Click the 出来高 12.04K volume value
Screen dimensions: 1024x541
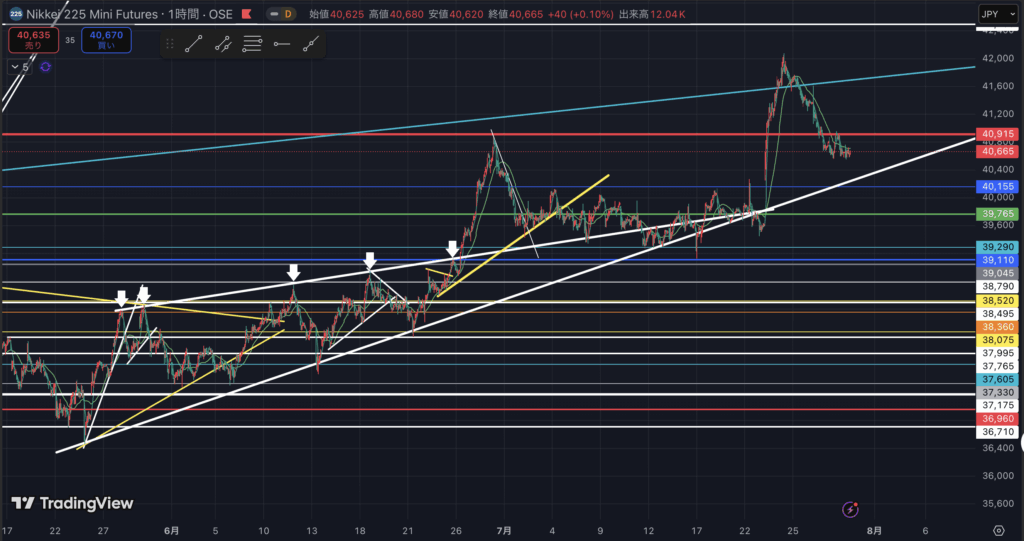tap(652, 14)
